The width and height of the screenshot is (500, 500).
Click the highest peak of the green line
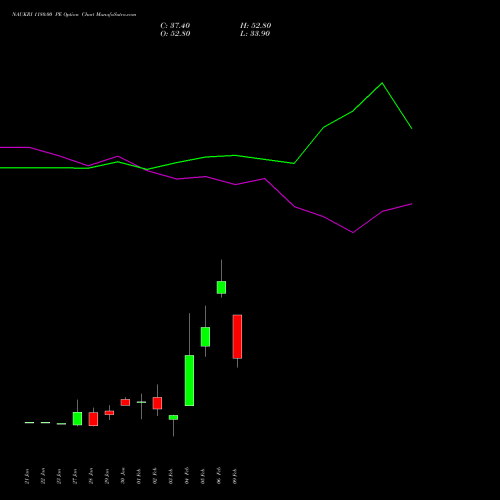[x=382, y=83]
